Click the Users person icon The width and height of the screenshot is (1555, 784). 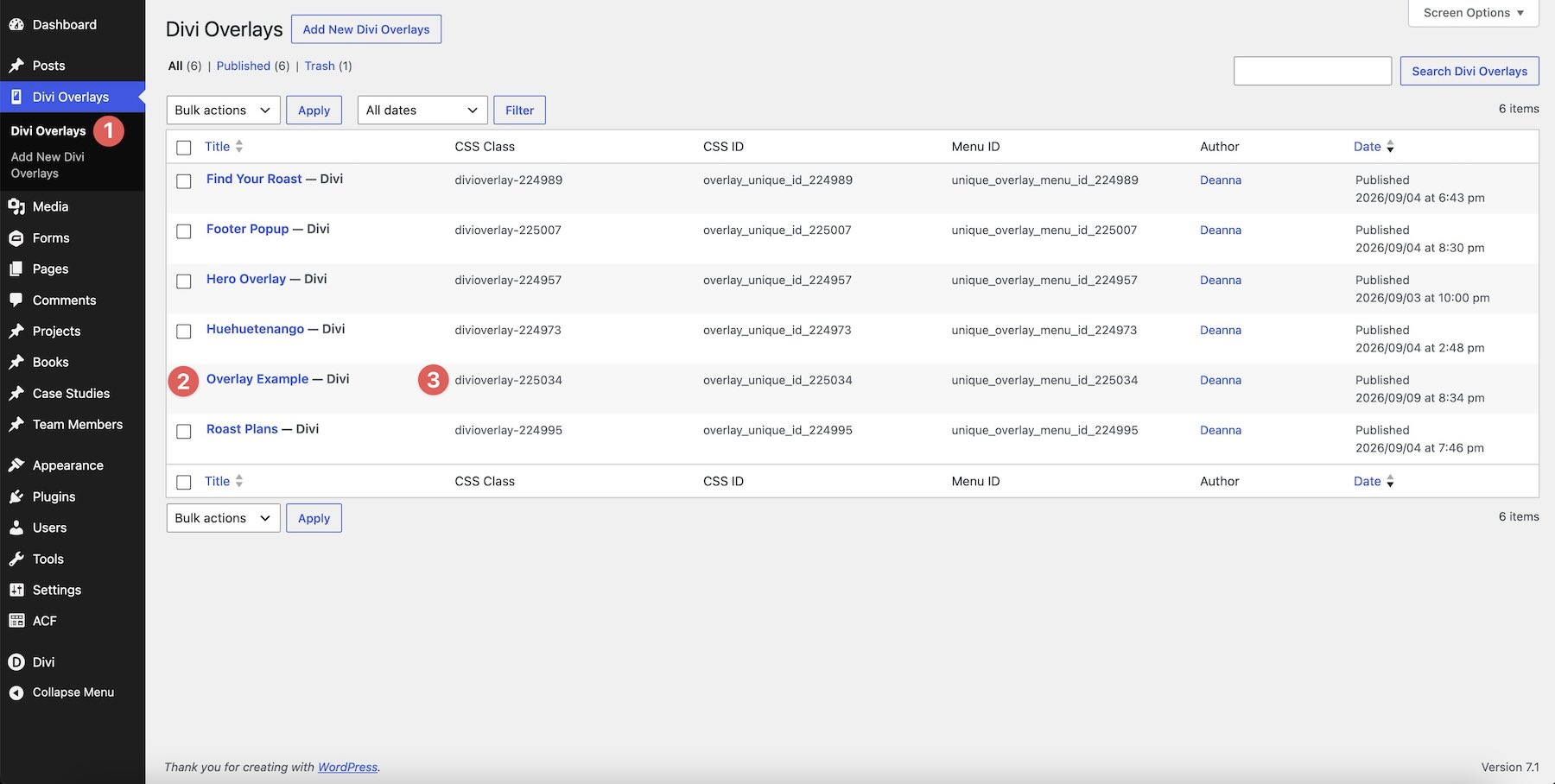point(16,528)
